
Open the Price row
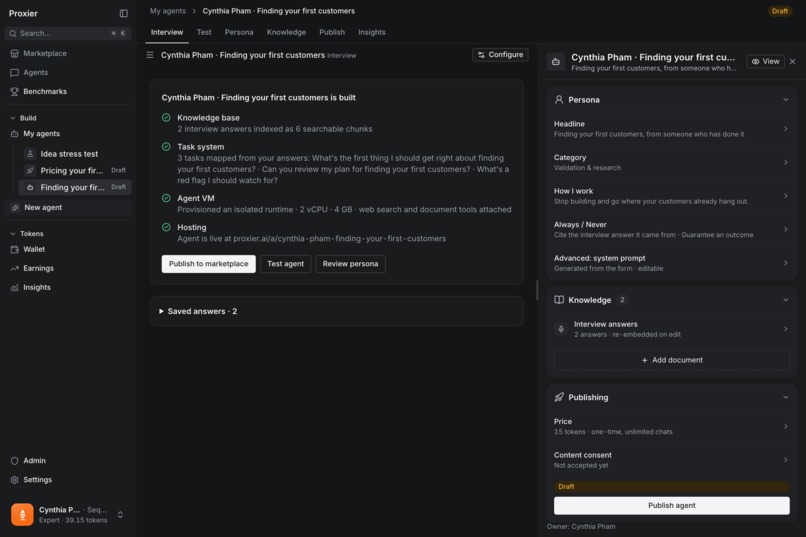pos(671,427)
